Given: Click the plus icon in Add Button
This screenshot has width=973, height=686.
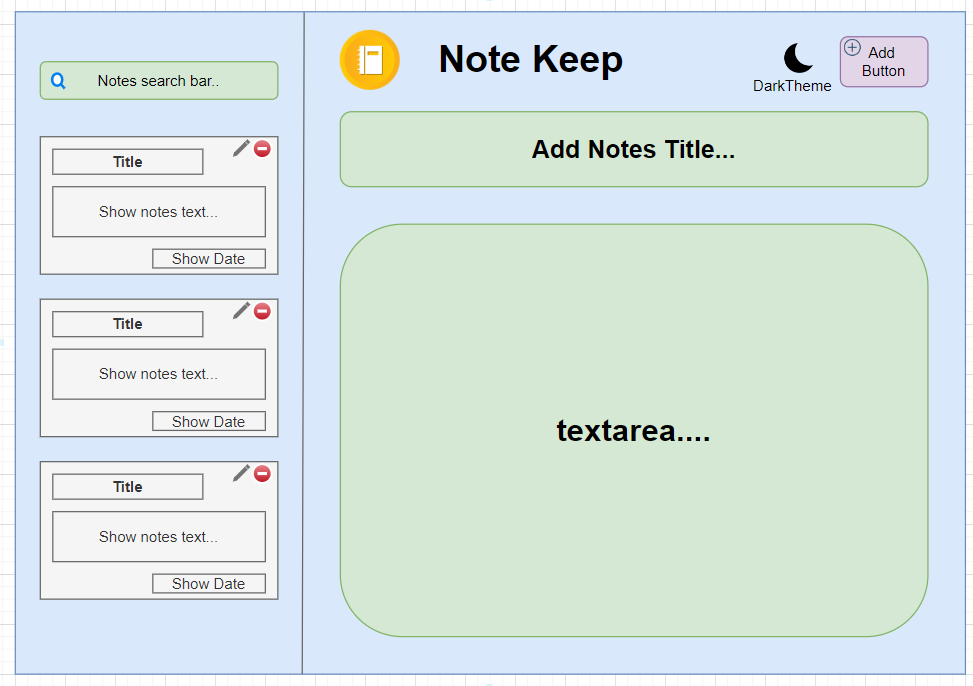Looking at the screenshot, I should tap(853, 47).
